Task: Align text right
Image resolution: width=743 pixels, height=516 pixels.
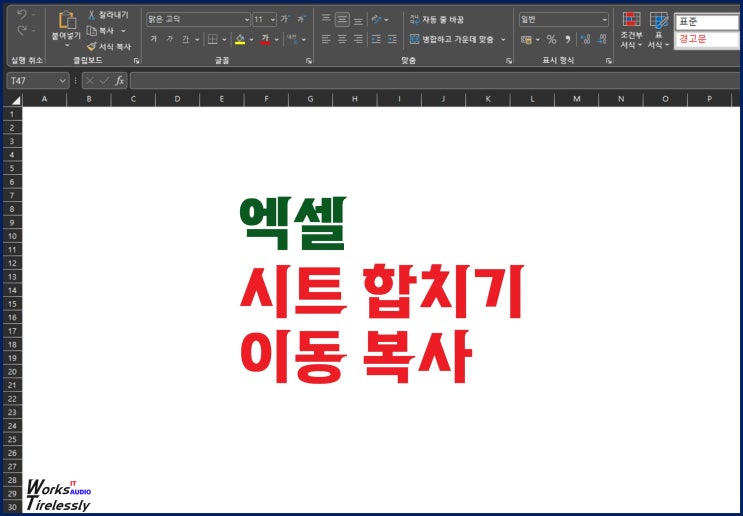Action: click(359, 39)
